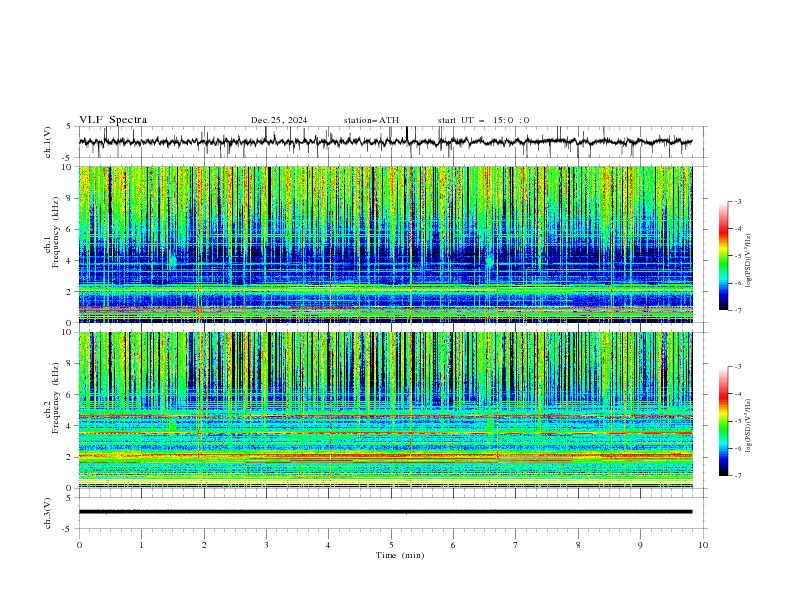Click time axis tick label "7"
792x612 pixels.
516,545
